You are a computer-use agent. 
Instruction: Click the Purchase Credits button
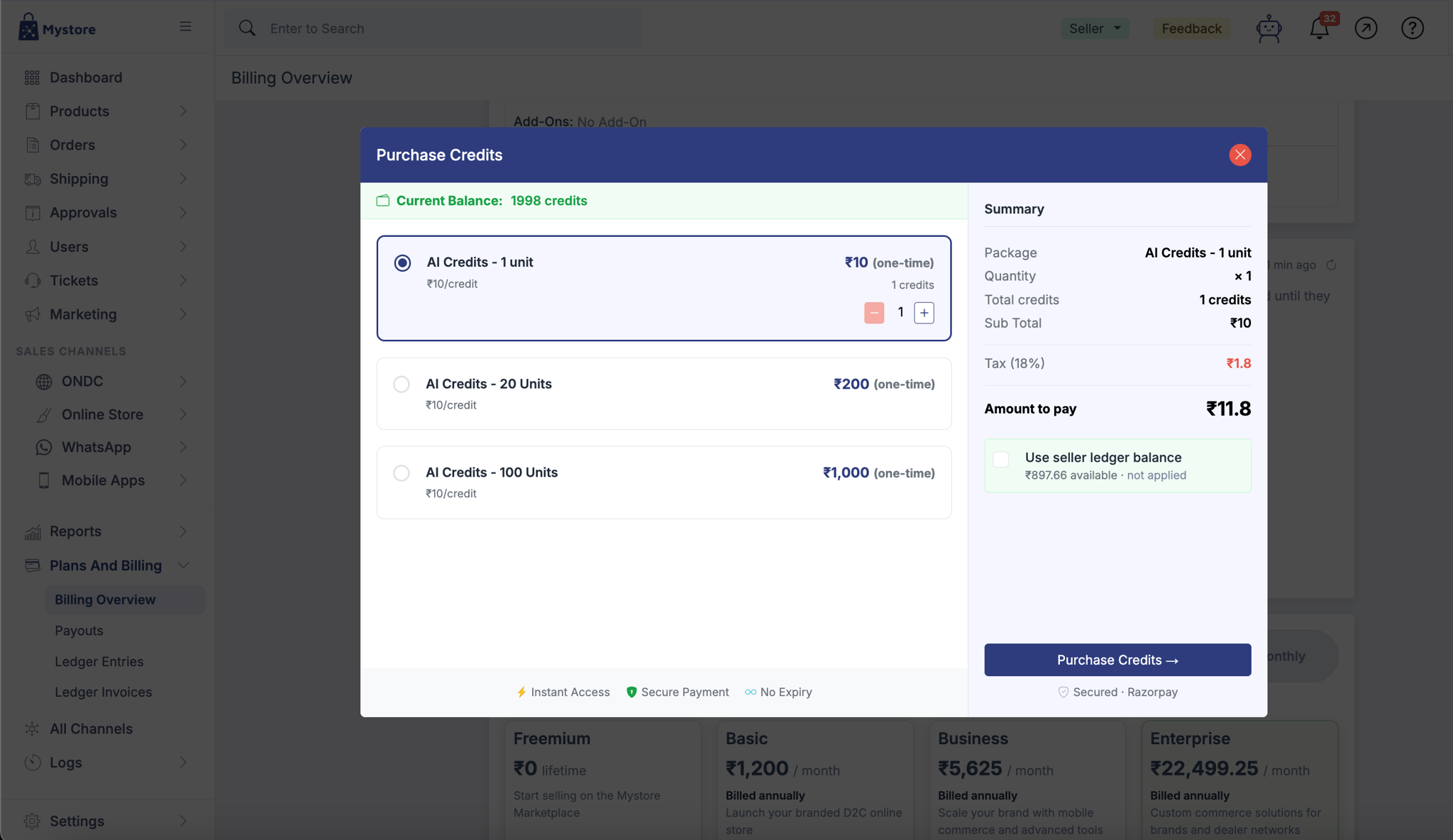coord(1117,660)
